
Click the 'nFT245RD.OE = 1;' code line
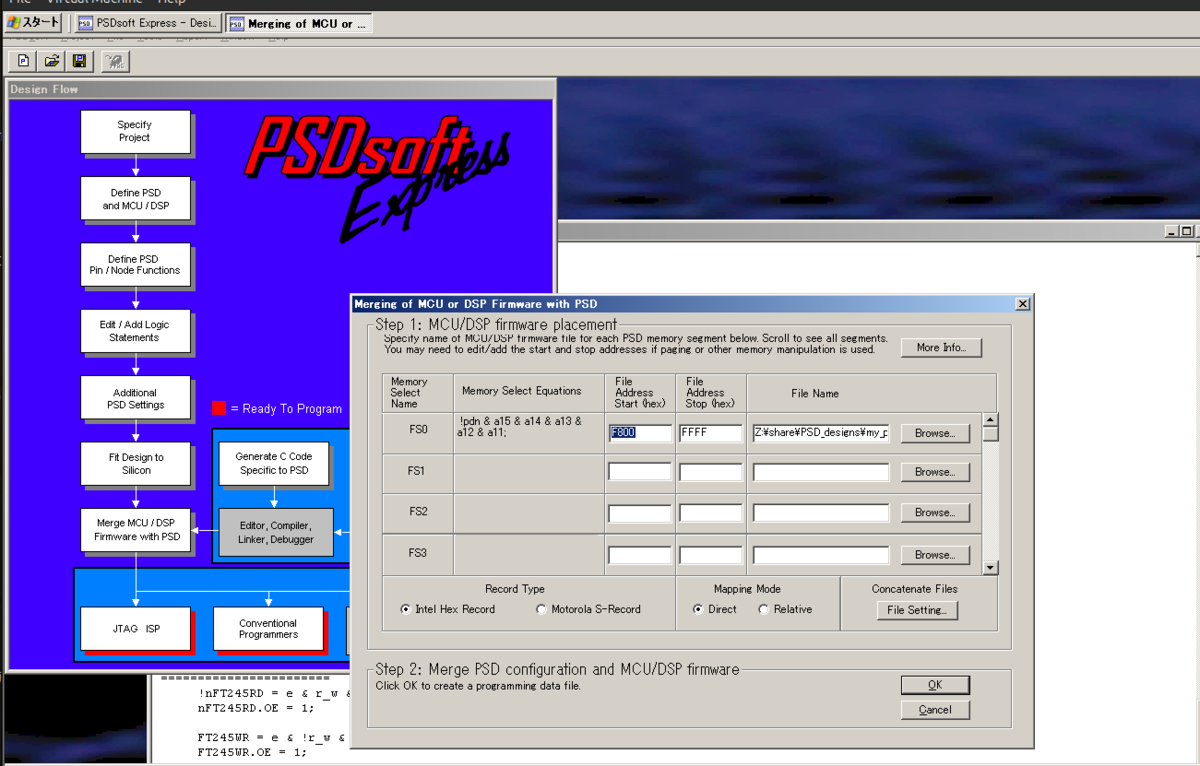click(256, 707)
